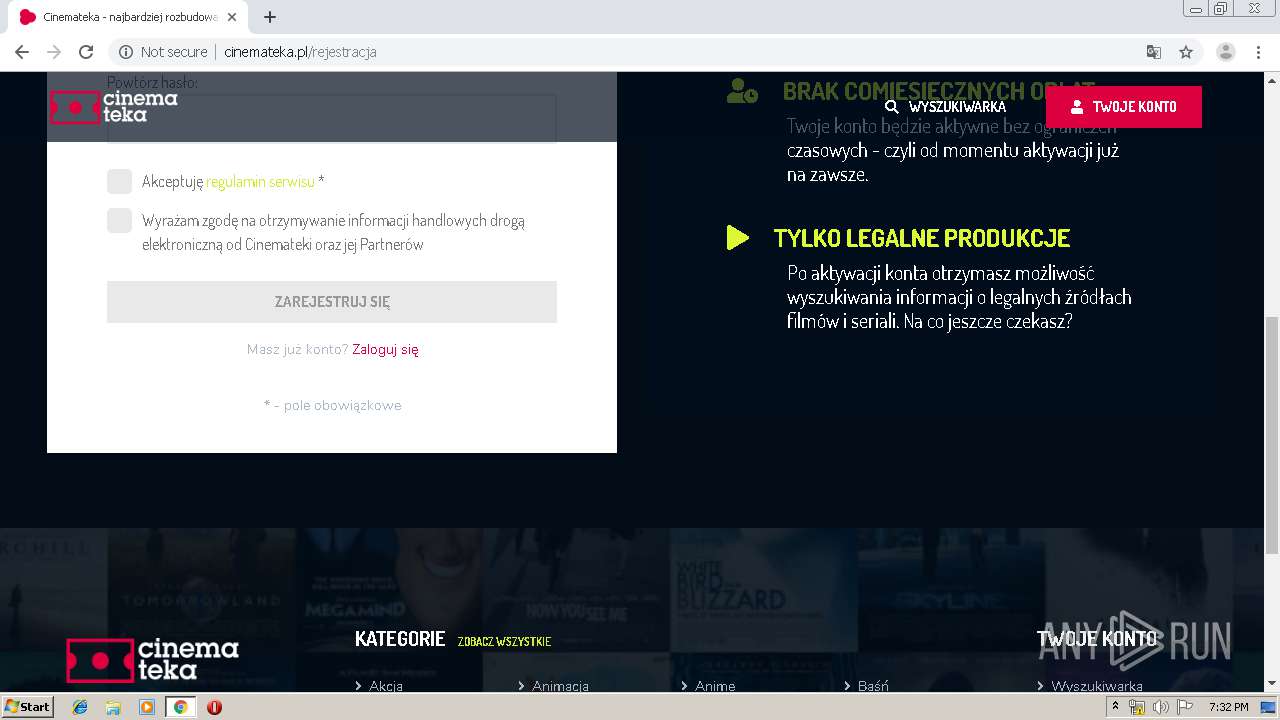Click the Tylko legalne produkcje heading
This screenshot has height=720, width=1280.
click(x=922, y=238)
